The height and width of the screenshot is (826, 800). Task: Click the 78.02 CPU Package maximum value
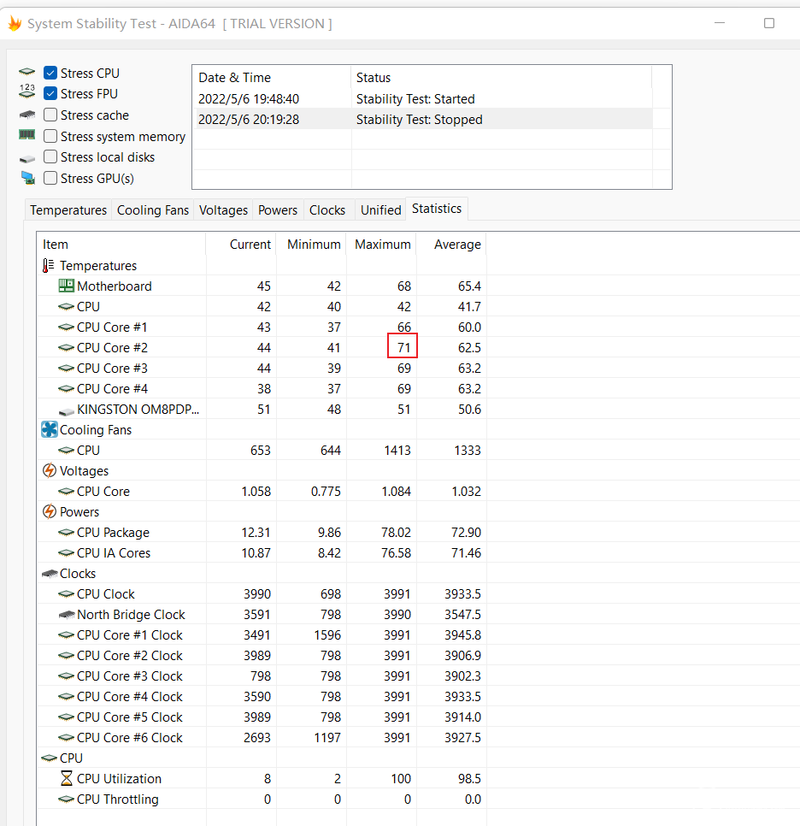click(396, 533)
